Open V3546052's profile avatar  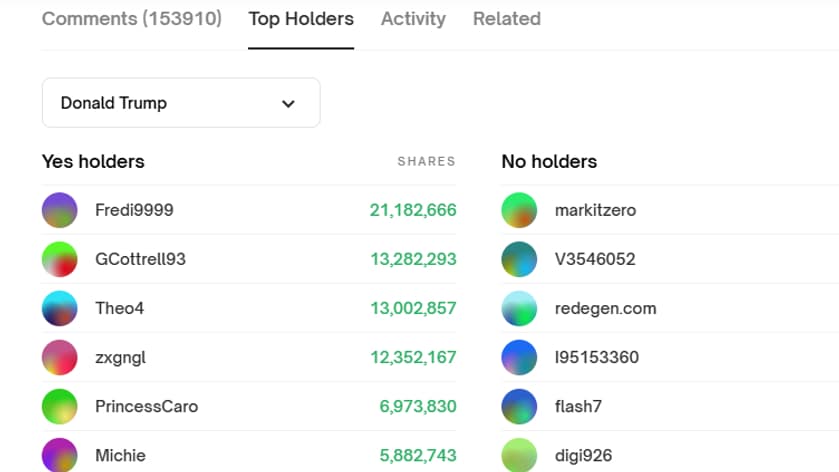(x=519, y=259)
